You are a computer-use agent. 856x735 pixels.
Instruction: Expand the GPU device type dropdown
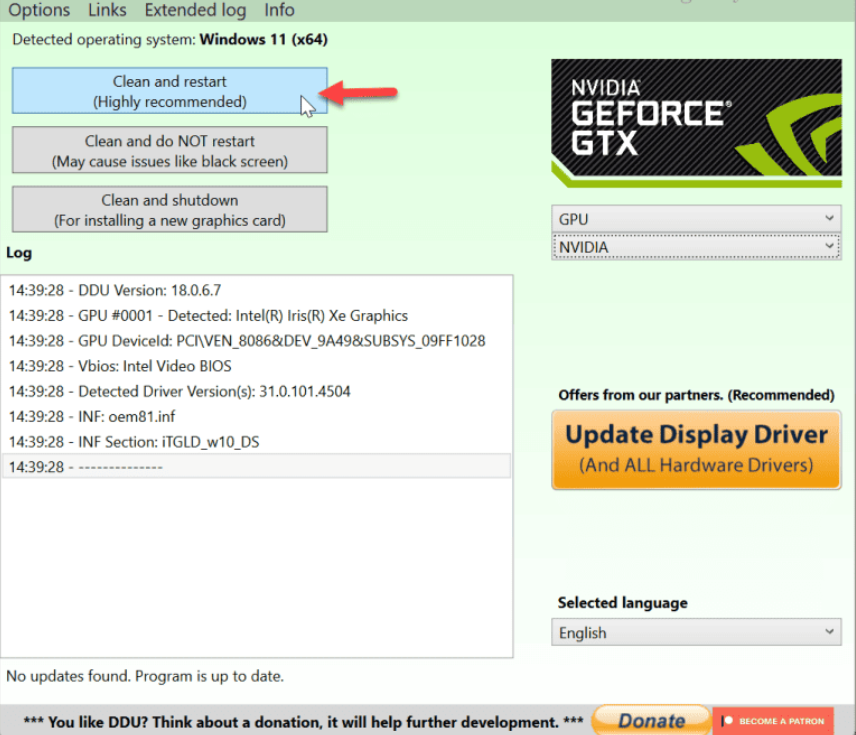pos(696,218)
